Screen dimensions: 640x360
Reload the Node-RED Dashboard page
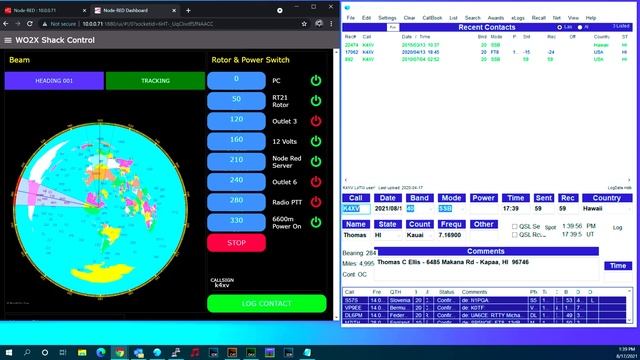30,24
